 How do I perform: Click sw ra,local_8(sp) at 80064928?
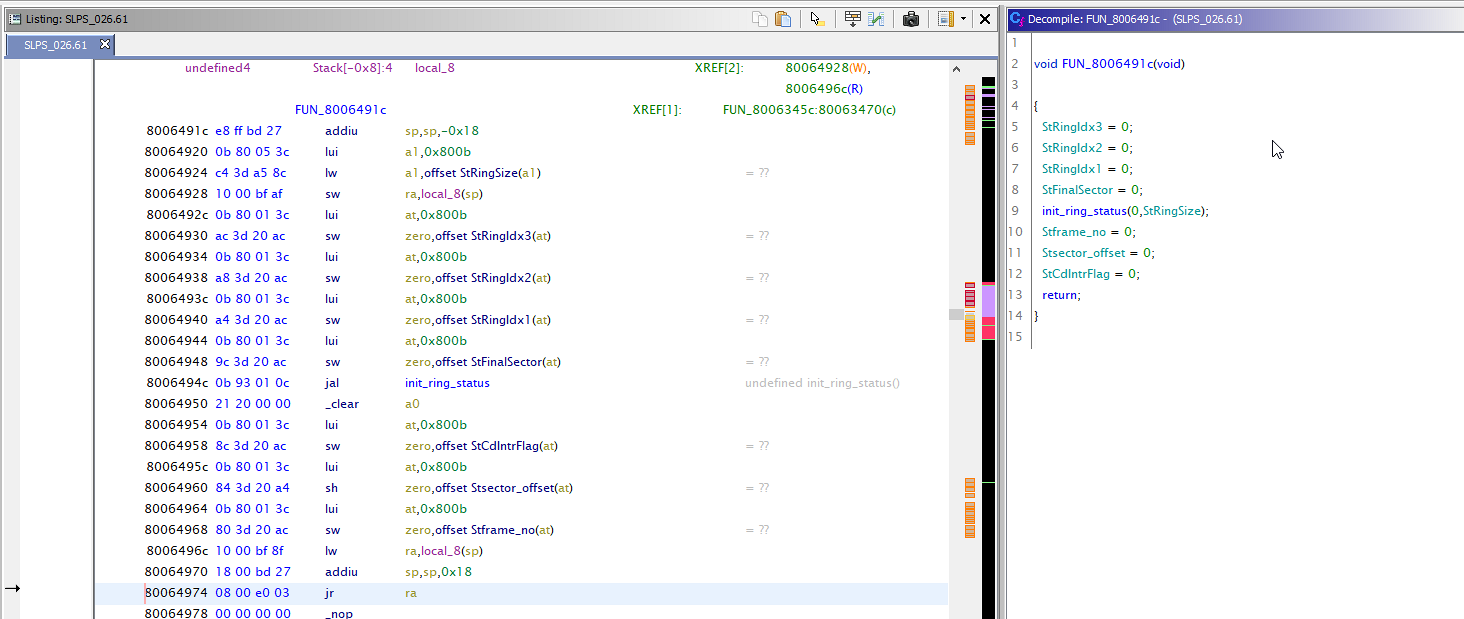coord(444,194)
